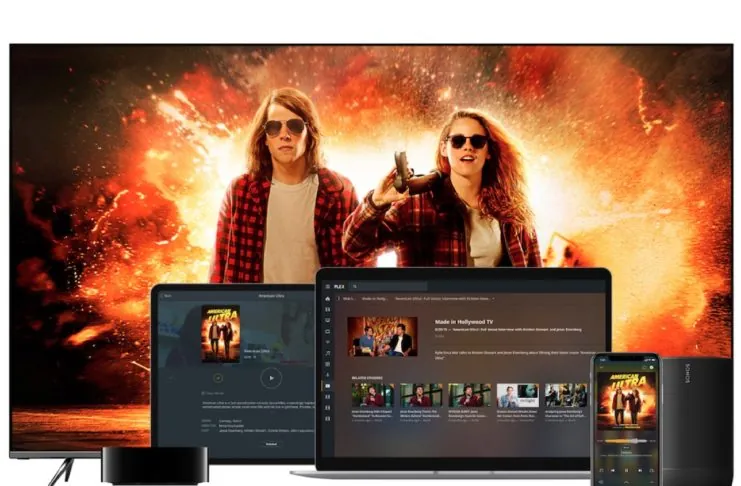
Task: Go to Home in the Plex sidebar
Action: click(x=327, y=299)
